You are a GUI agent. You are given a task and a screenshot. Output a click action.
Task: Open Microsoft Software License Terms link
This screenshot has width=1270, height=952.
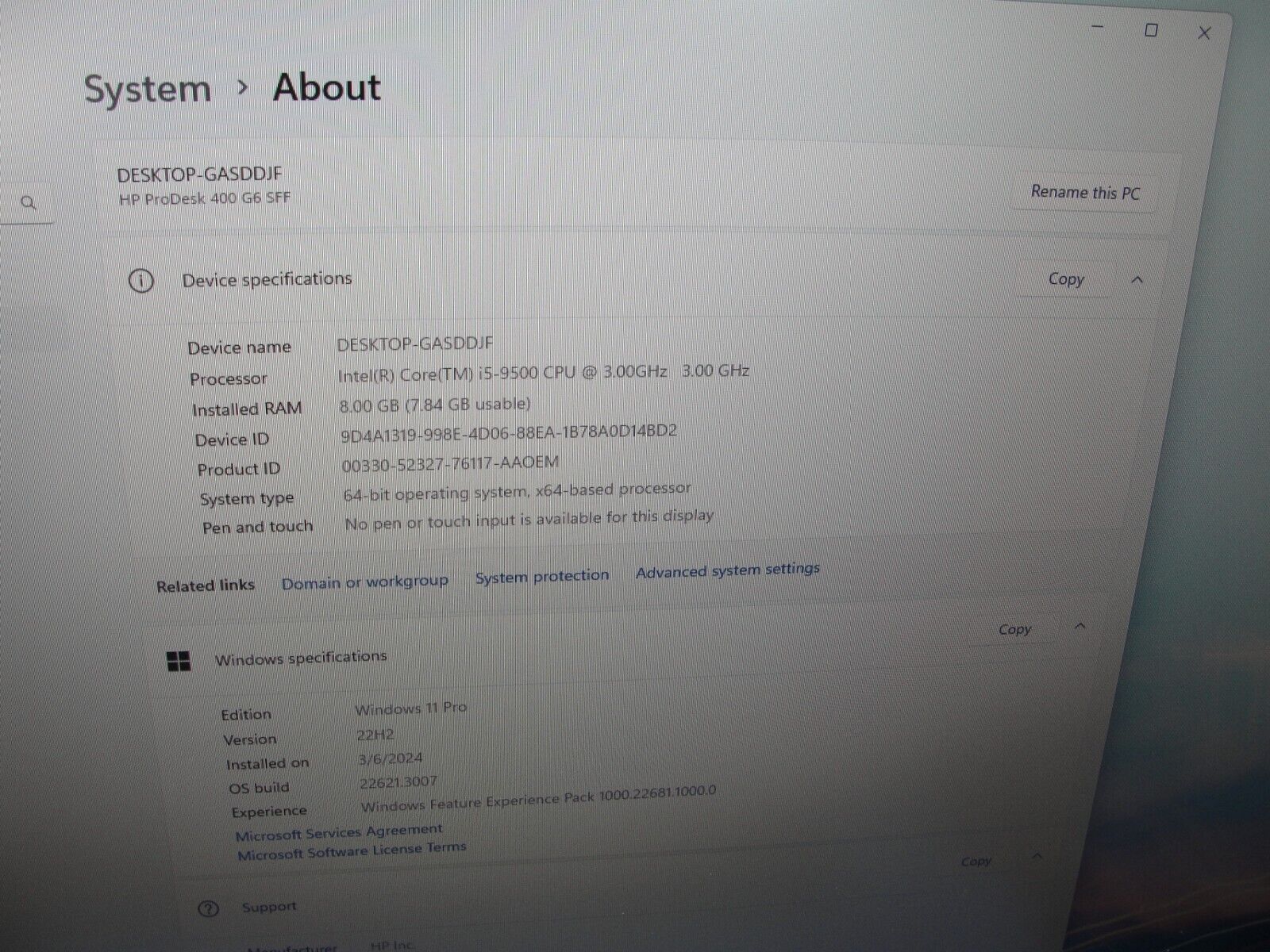[352, 851]
